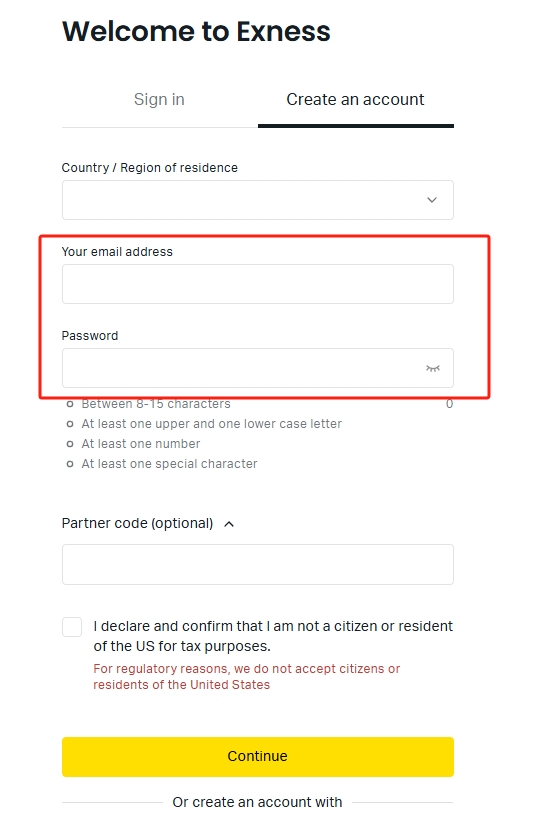Show the password with the eye icon
This screenshot has width=546, height=816.
433,368
